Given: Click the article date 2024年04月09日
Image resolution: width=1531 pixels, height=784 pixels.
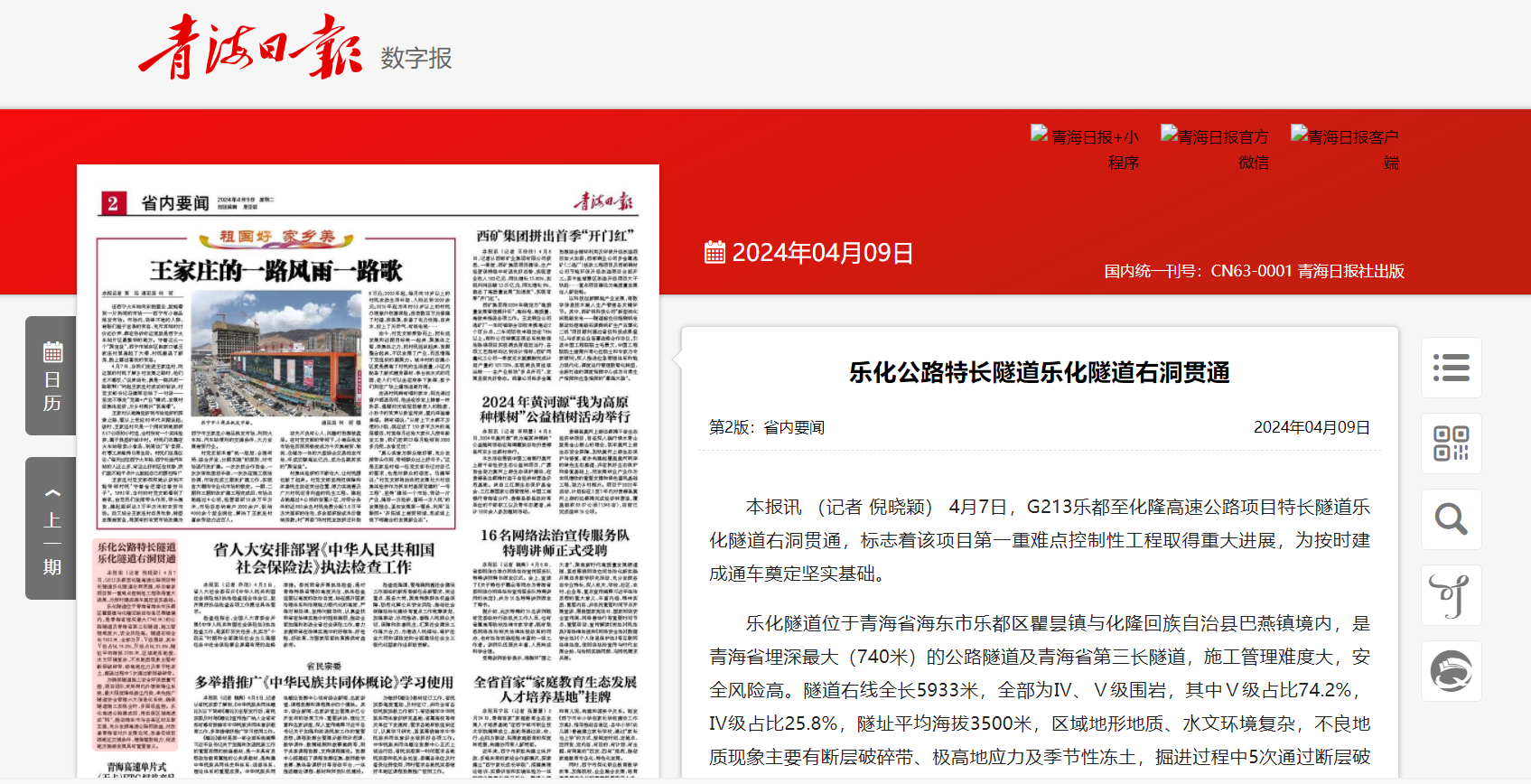Looking at the screenshot, I should [x=1312, y=427].
